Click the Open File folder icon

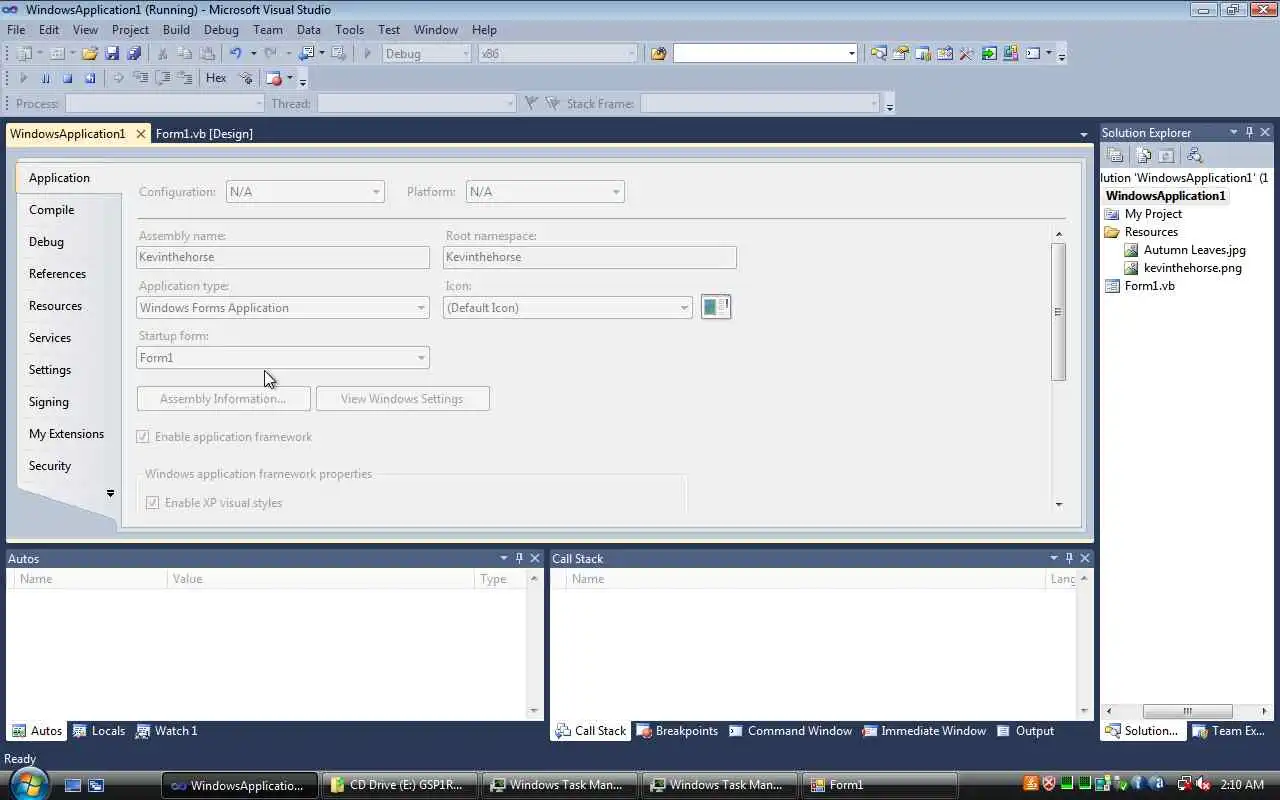(89, 53)
